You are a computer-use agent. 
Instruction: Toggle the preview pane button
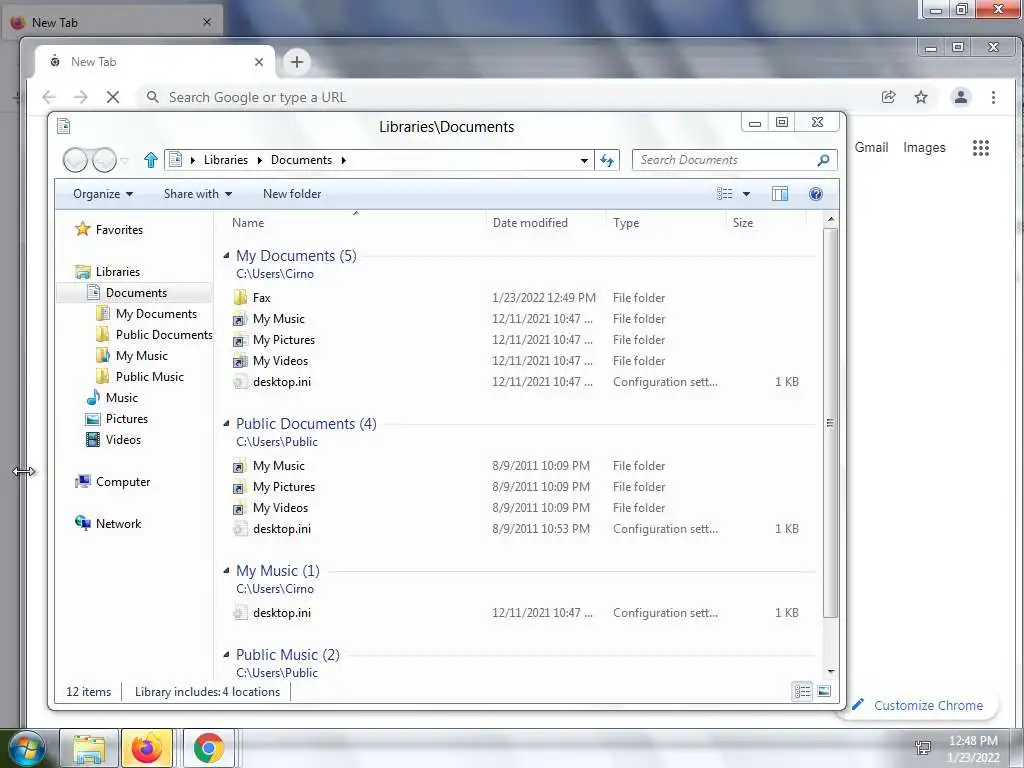click(x=780, y=194)
